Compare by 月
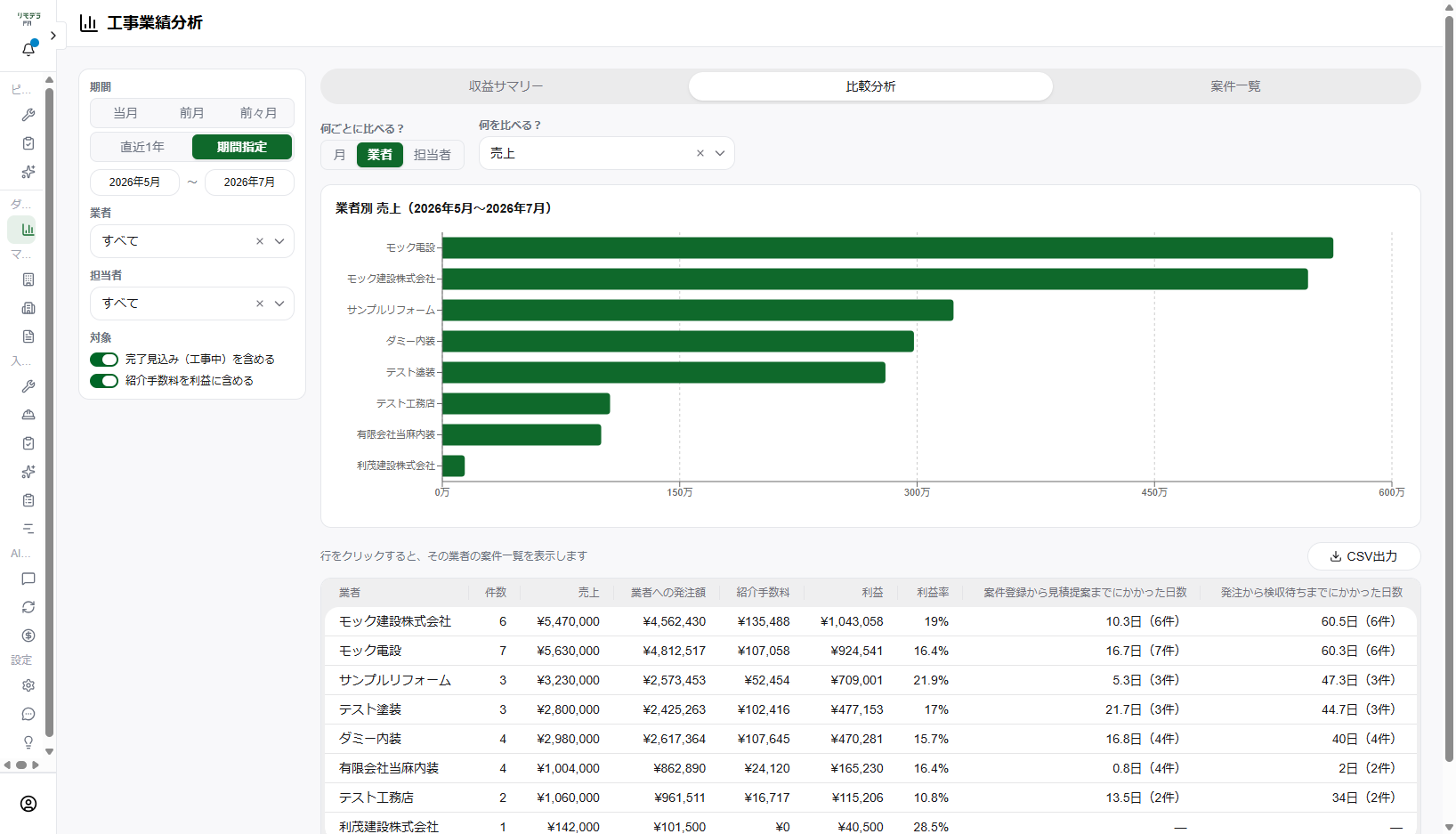Screen dimensions: 1456x834 coord(339,155)
